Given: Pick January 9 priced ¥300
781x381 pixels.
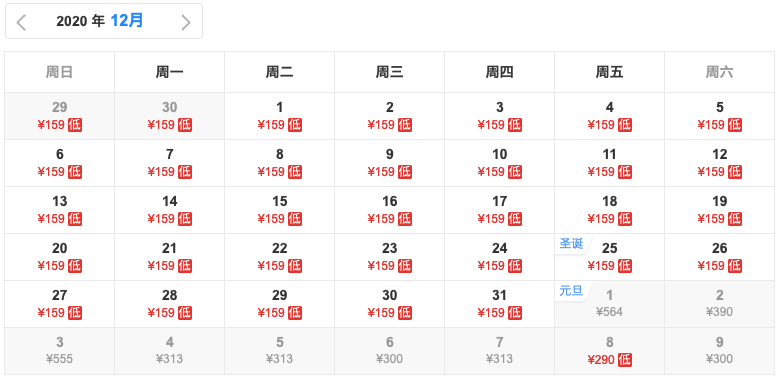Looking at the screenshot, I should point(720,351).
